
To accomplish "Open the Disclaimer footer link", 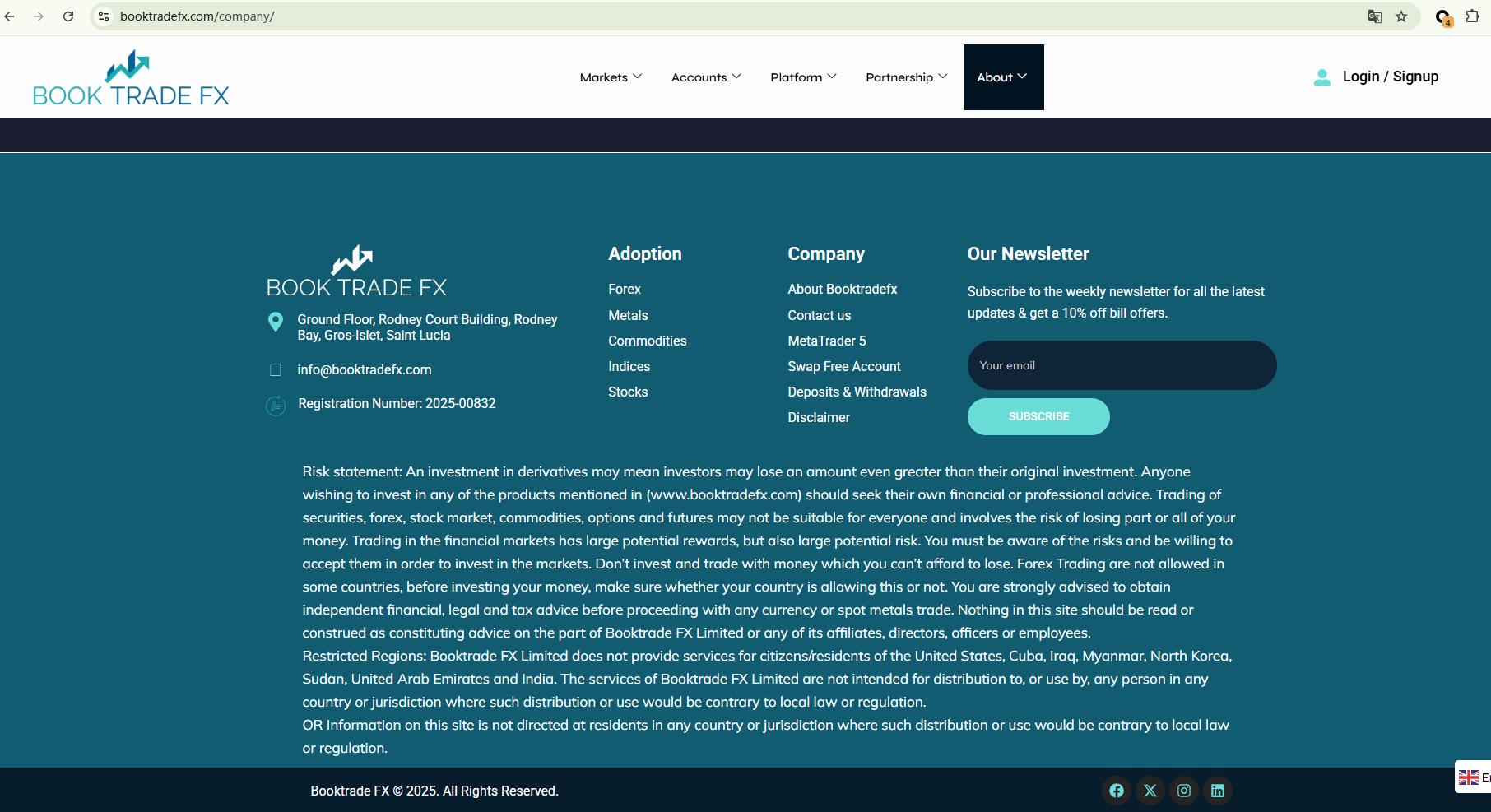I will tap(819, 418).
